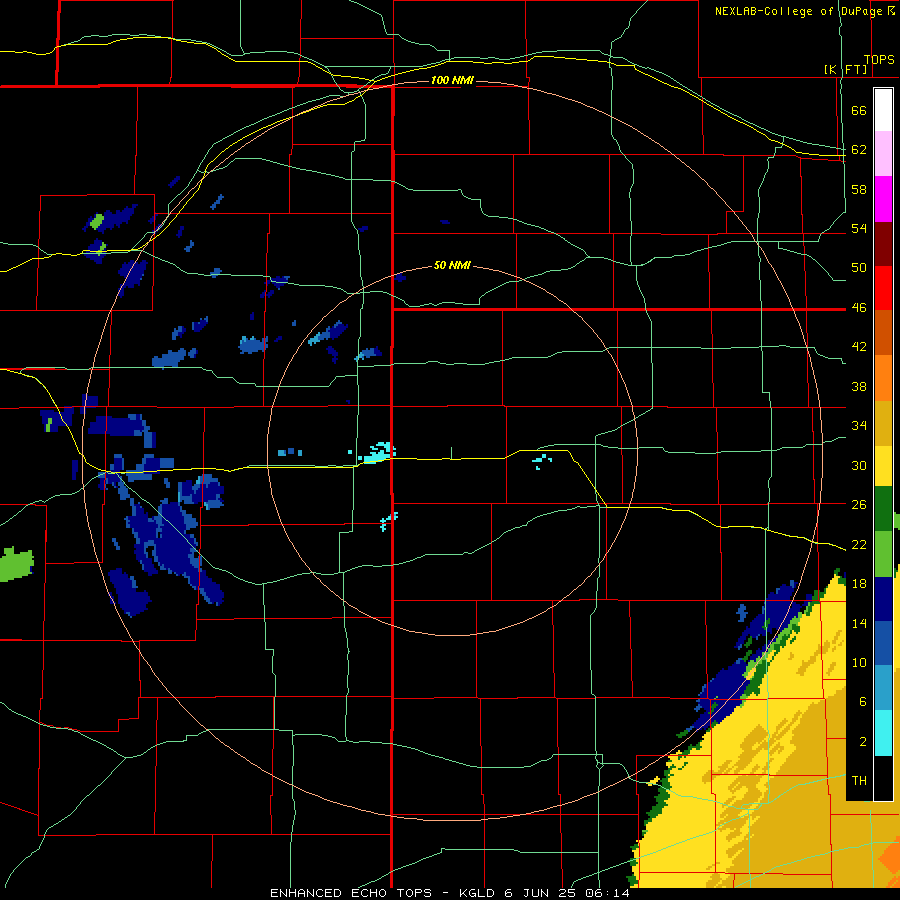900x900 pixels.
Task: Click the light green echo at the left edge
Action: click(x=16, y=564)
